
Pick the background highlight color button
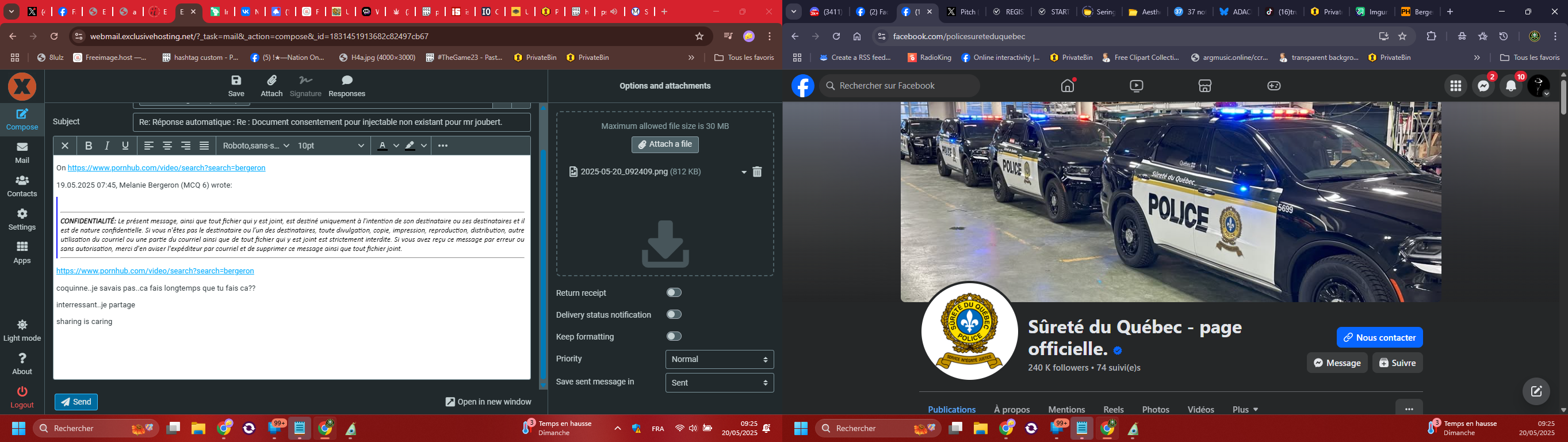click(x=410, y=146)
